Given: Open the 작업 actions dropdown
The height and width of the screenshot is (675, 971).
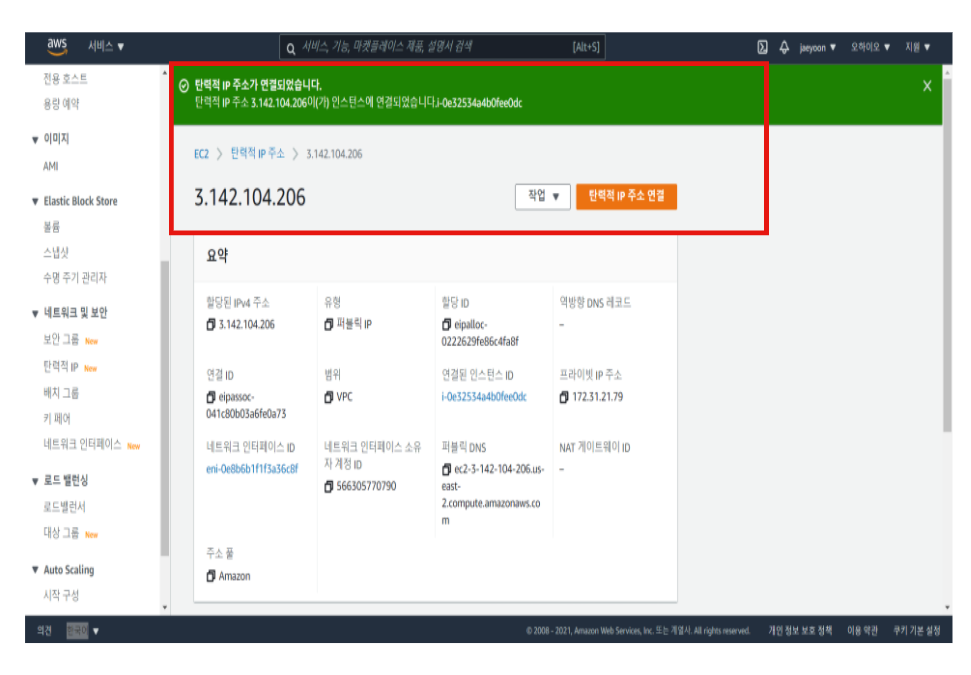Looking at the screenshot, I should tap(542, 197).
